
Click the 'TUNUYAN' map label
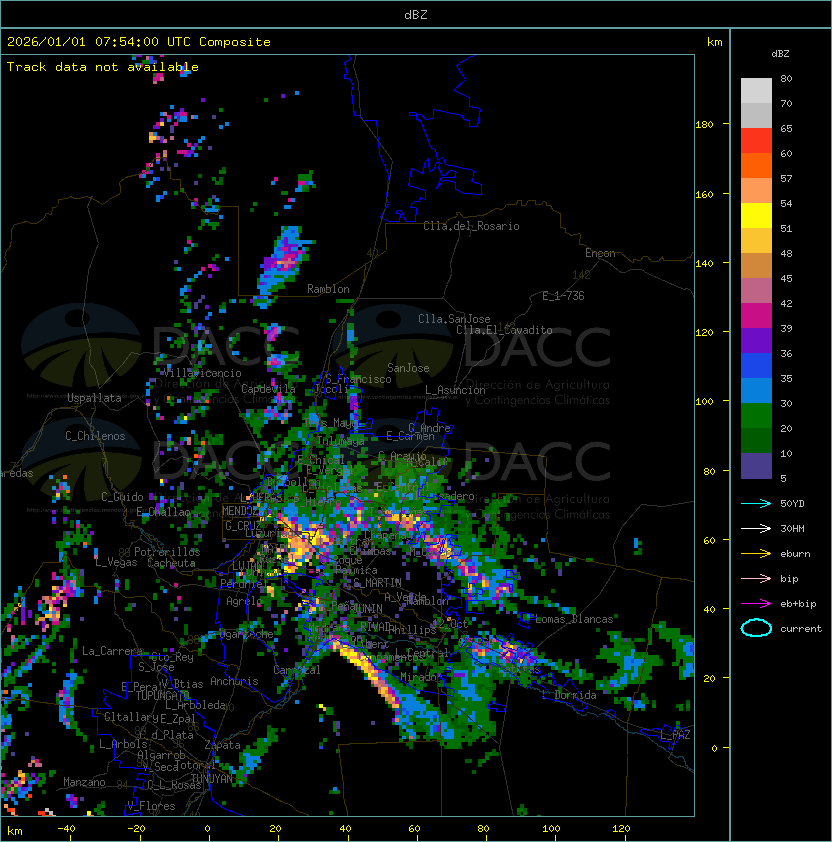212,779
